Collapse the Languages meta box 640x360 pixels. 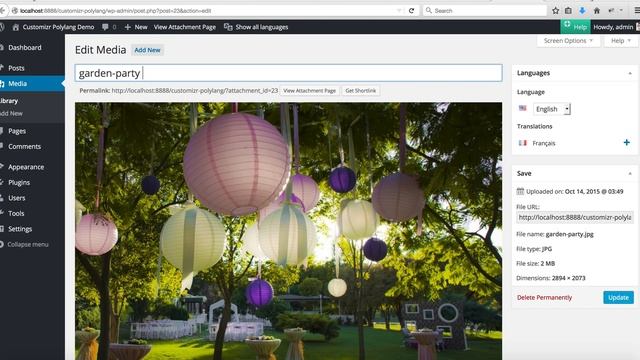[630, 73]
